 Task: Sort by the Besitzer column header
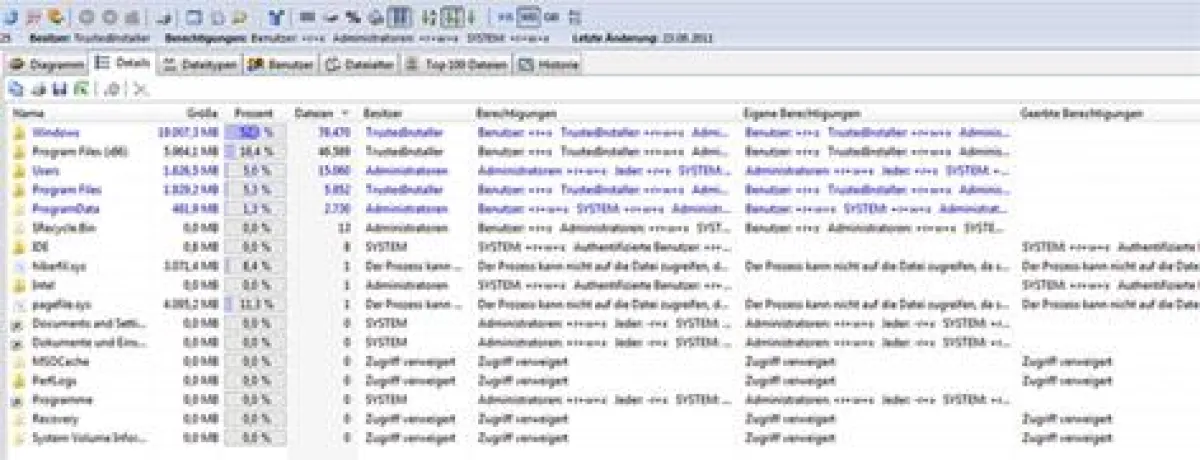click(382, 114)
